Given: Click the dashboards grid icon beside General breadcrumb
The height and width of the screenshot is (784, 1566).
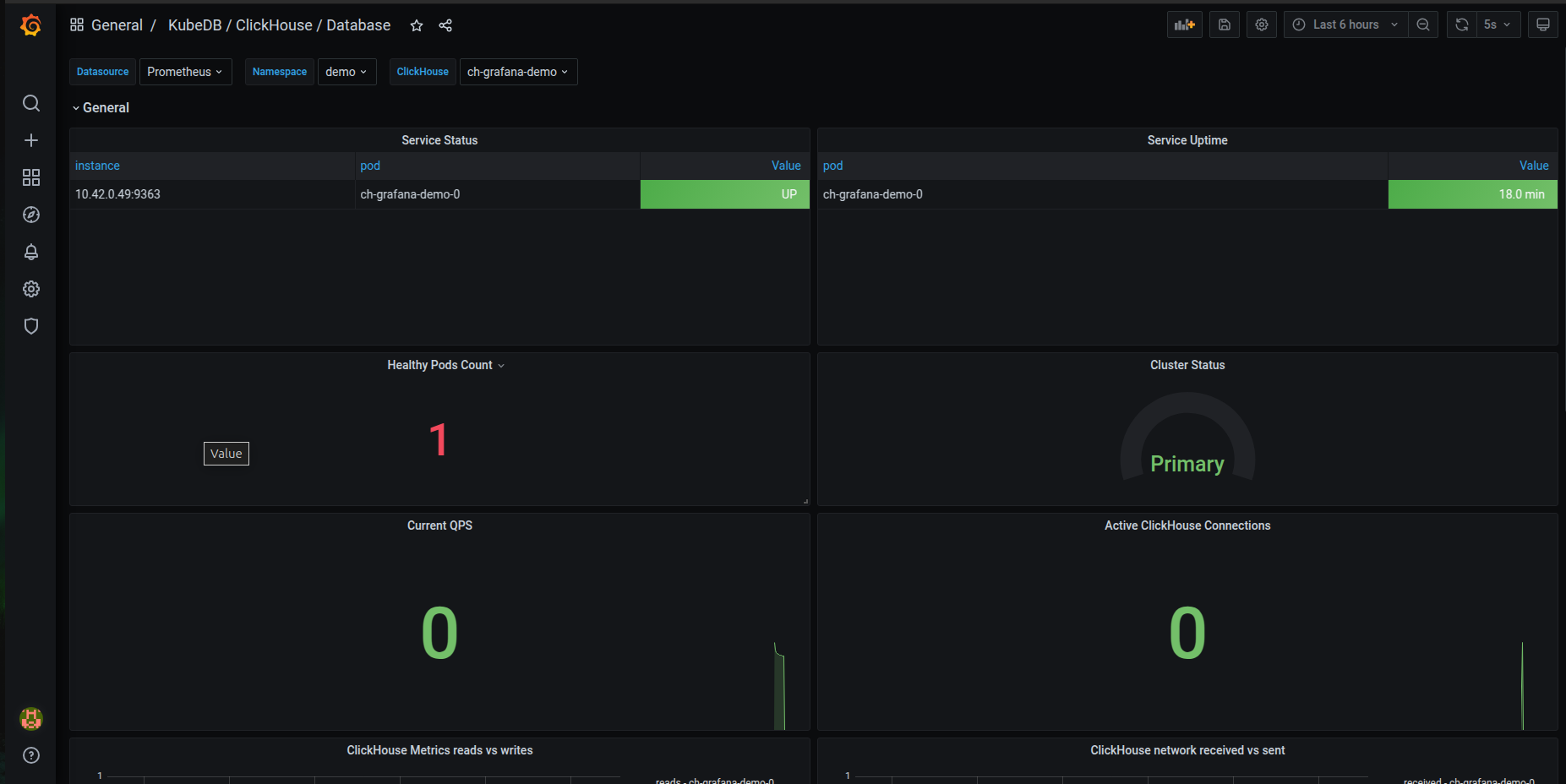Looking at the screenshot, I should coord(77,25).
